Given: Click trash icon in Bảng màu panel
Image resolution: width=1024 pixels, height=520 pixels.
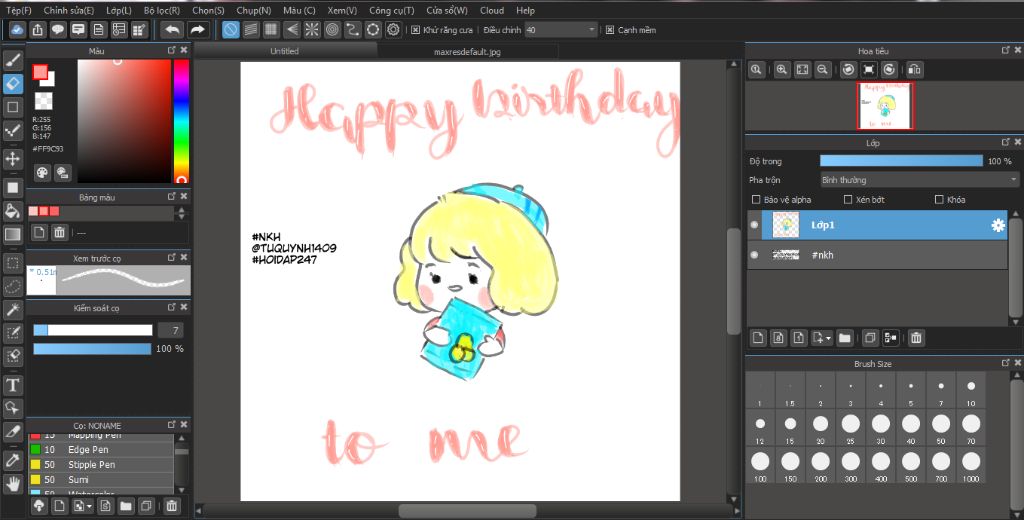Looking at the screenshot, I should [x=59, y=232].
